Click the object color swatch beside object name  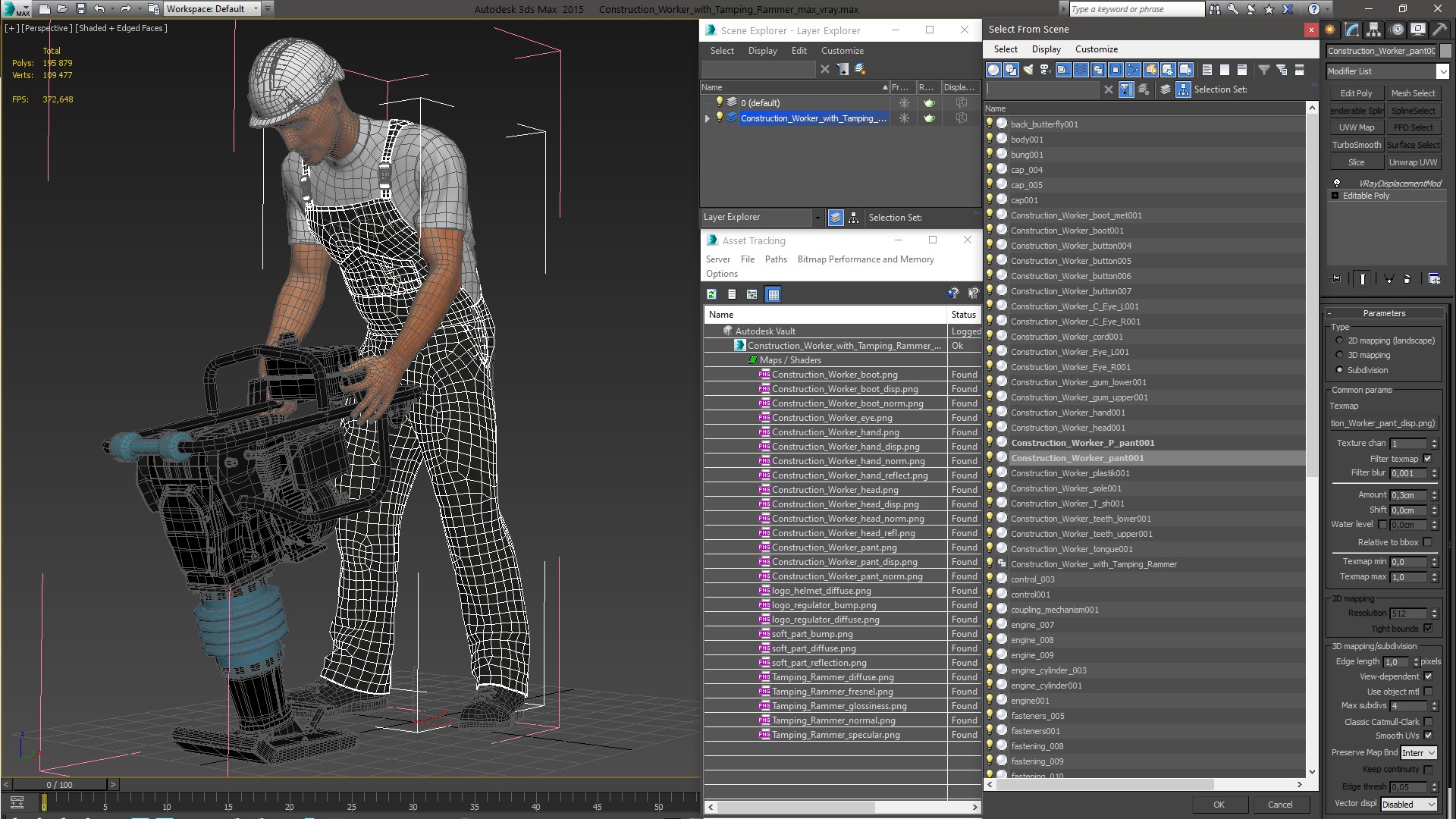(1445, 51)
